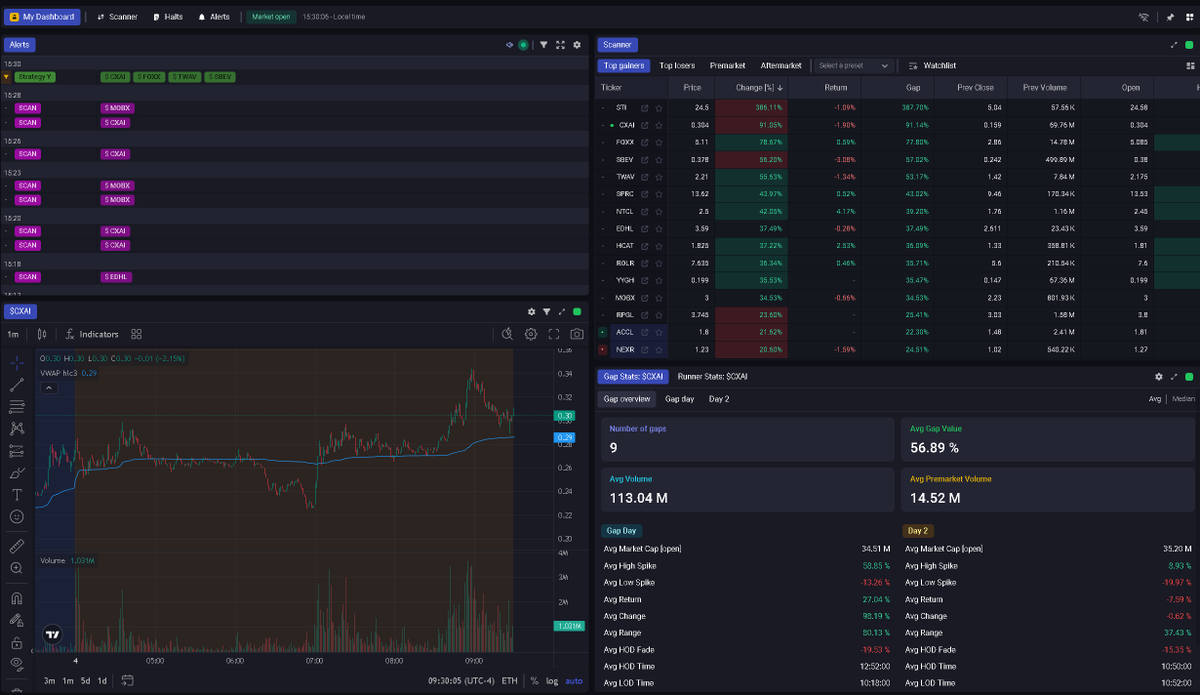Open the Fibonacci retracement tool
This screenshot has height=695, width=1200.
(17, 406)
